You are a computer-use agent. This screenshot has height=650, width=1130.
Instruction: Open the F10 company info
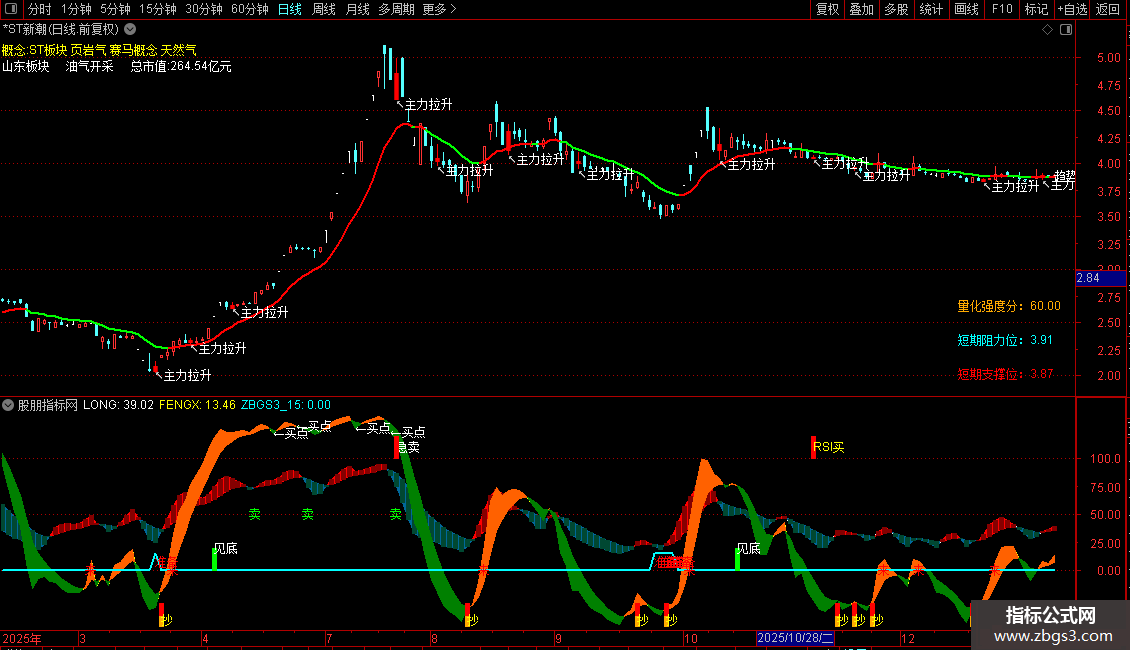(1002, 9)
